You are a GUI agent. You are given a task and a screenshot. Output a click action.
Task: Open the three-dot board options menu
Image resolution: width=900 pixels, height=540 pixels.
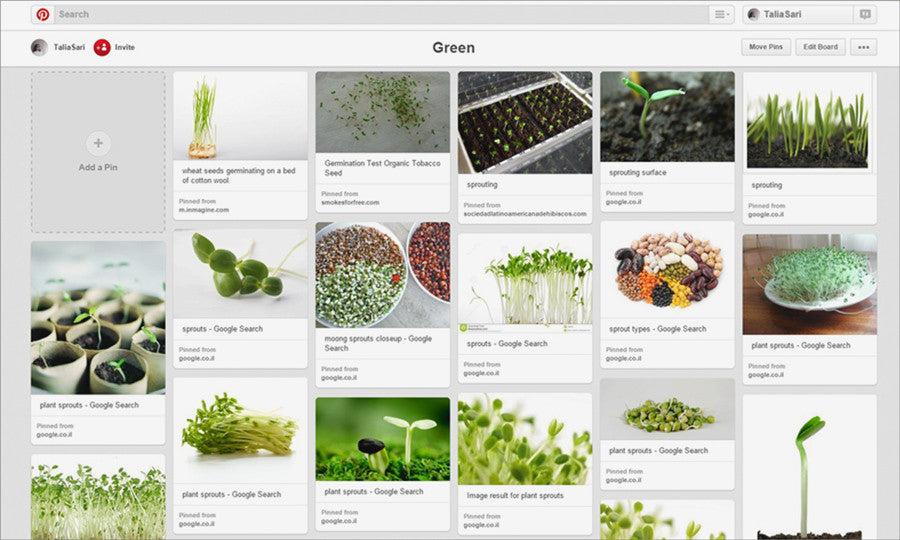tap(864, 47)
